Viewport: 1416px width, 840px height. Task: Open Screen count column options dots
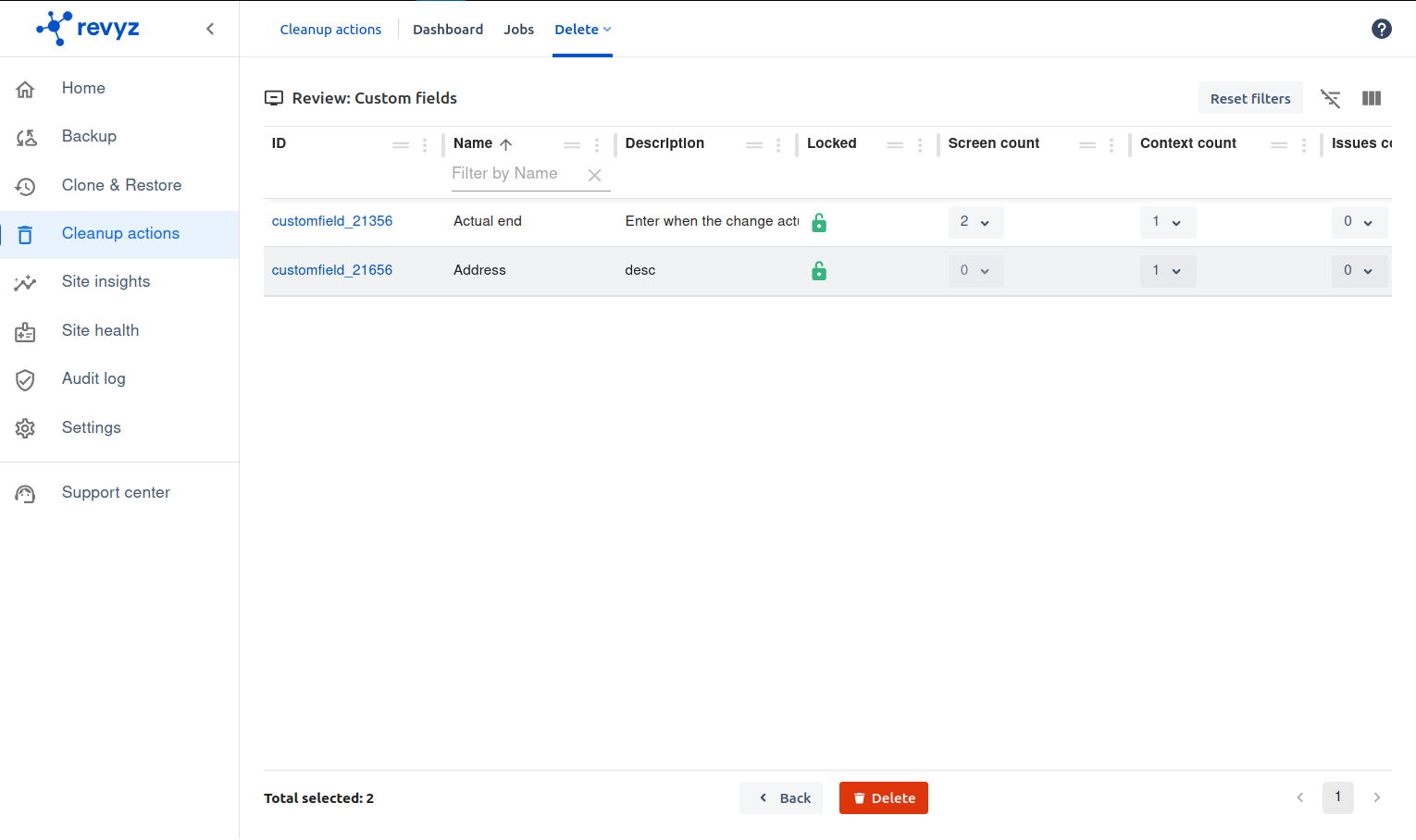coord(1112,145)
